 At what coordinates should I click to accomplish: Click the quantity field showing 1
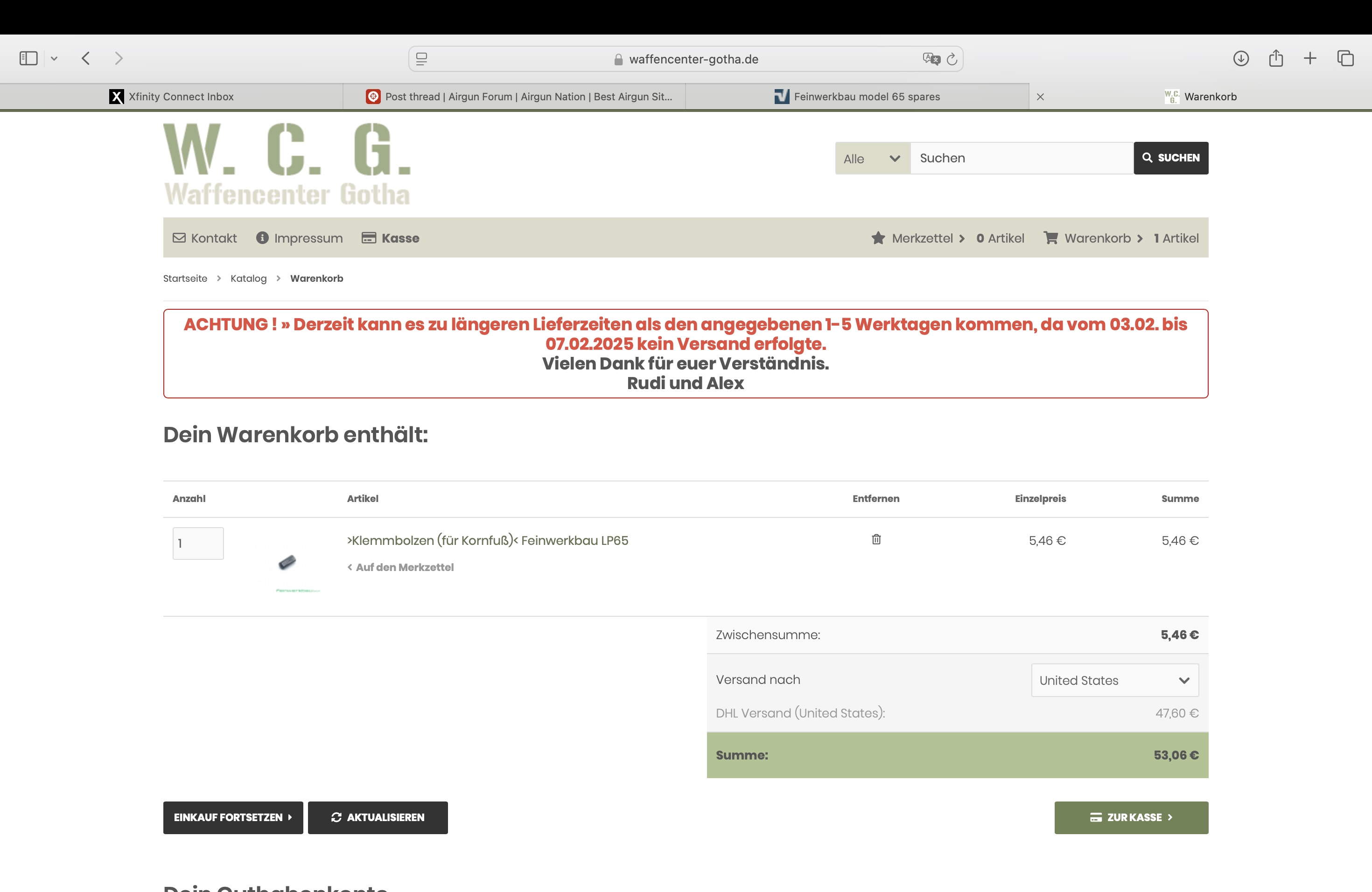click(x=198, y=544)
